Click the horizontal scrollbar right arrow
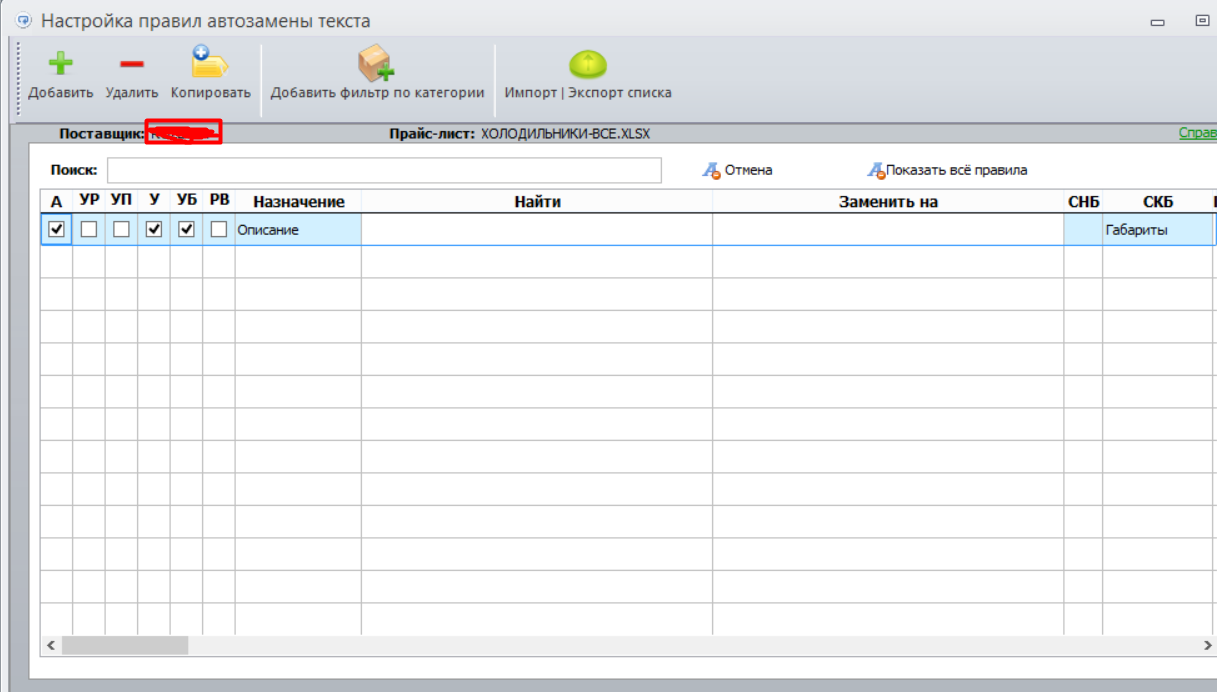Viewport: 1217px width, 692px height. (1207, 646)
